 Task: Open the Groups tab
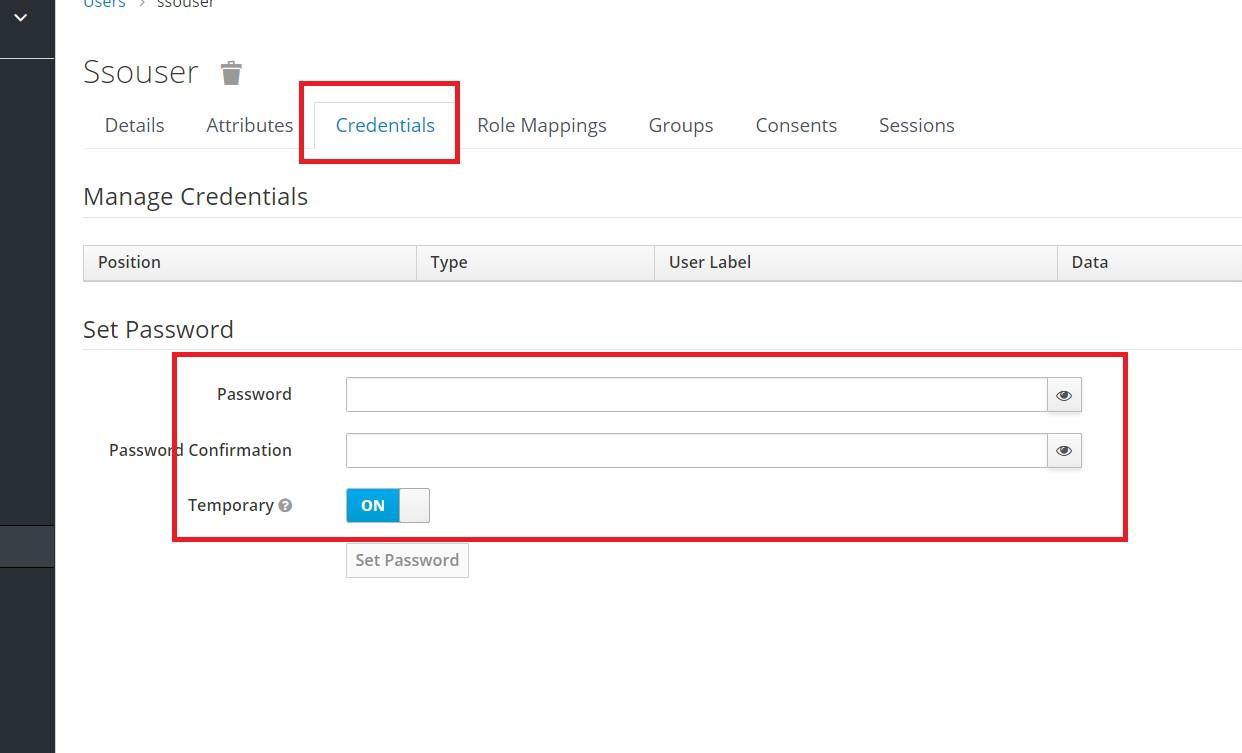680,125
